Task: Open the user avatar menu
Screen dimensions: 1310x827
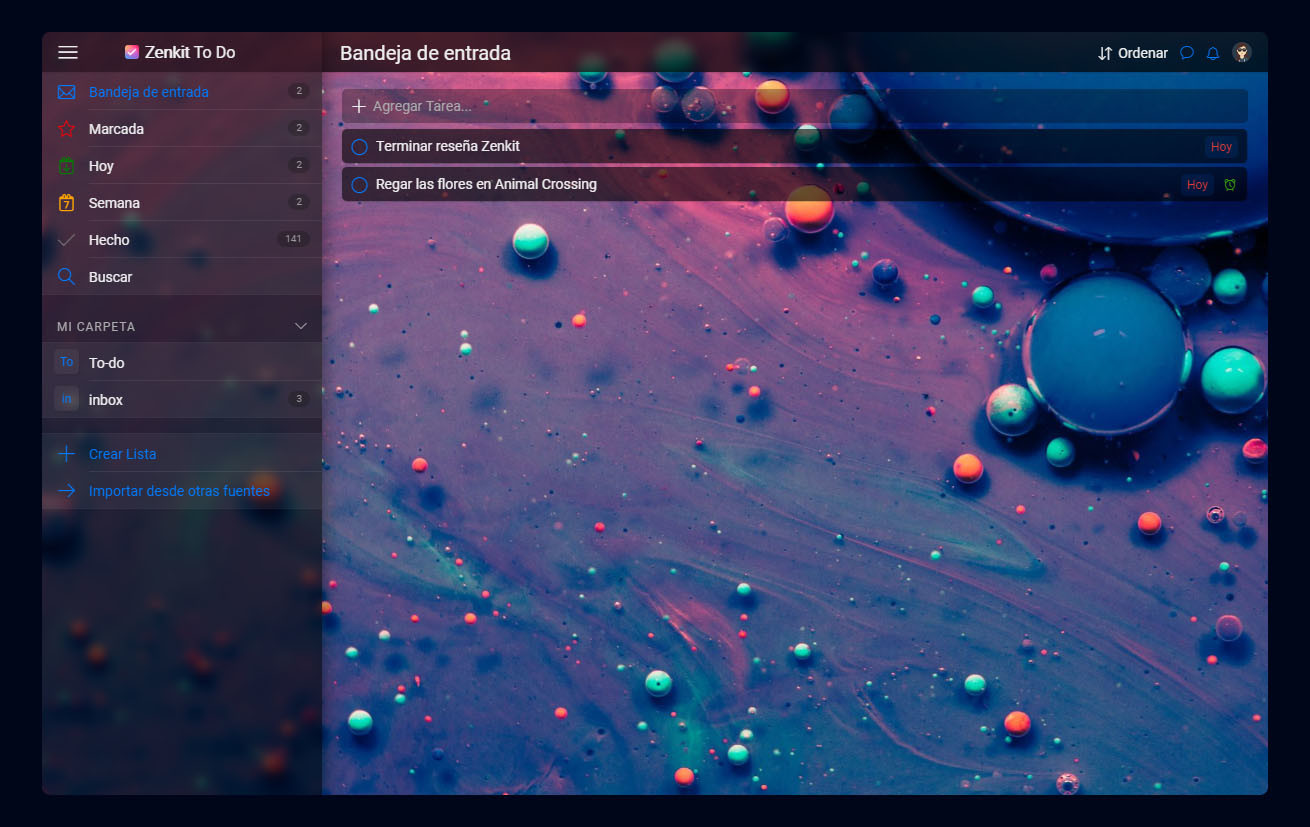Action: click(1242, 53)
